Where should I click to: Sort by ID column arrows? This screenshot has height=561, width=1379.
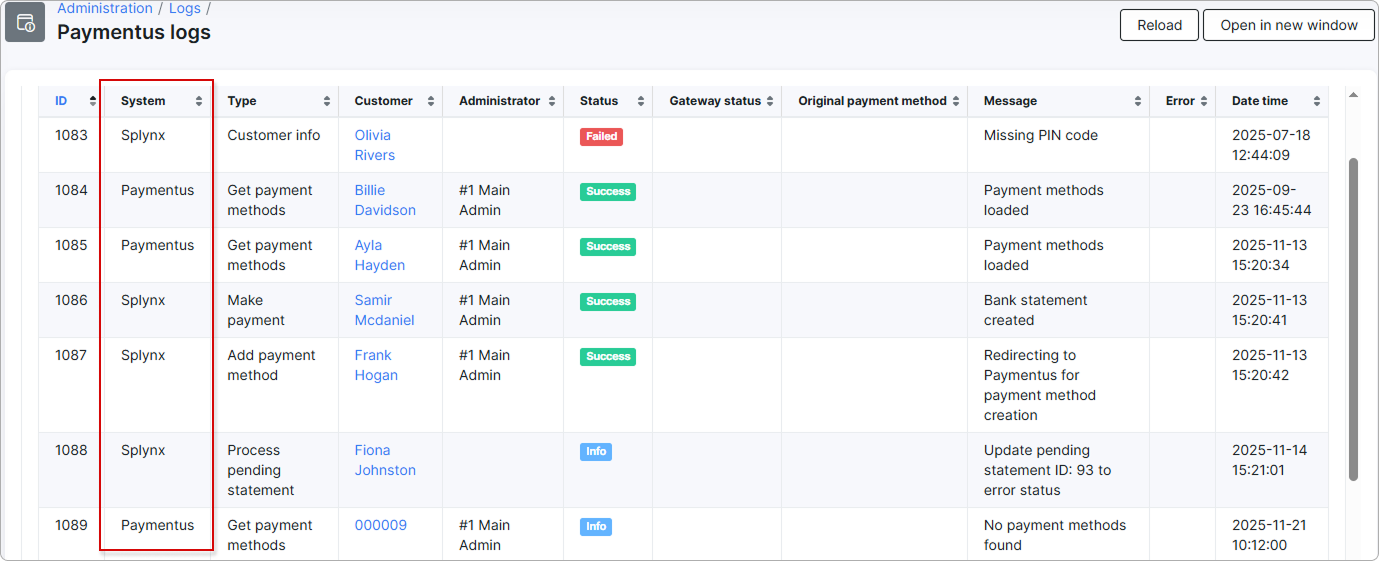(x=93, y=101)
